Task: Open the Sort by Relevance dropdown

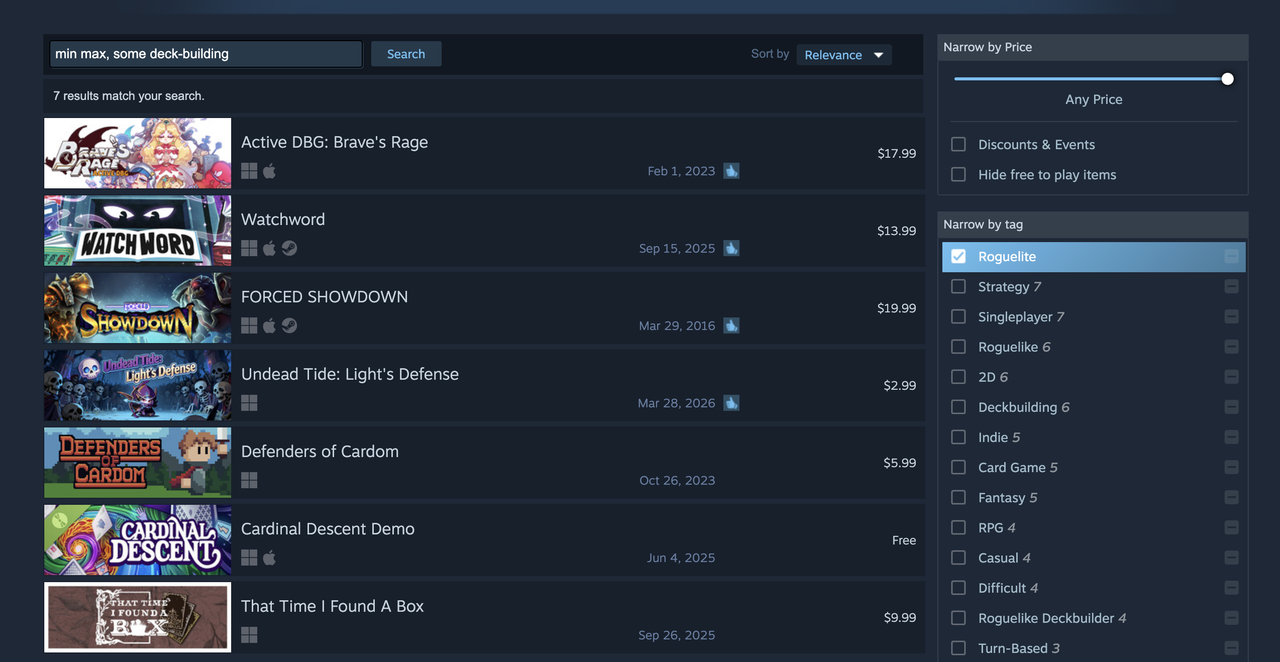Action: pos(844,55)
